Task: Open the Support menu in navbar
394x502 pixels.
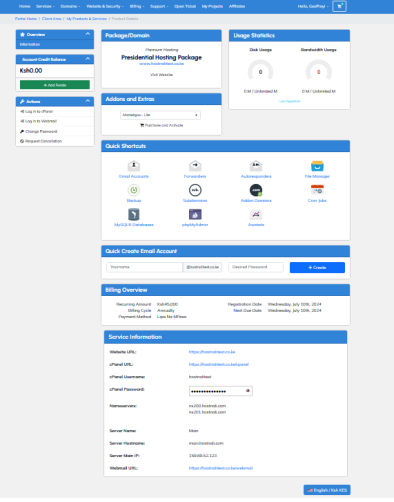Action: 159,6
